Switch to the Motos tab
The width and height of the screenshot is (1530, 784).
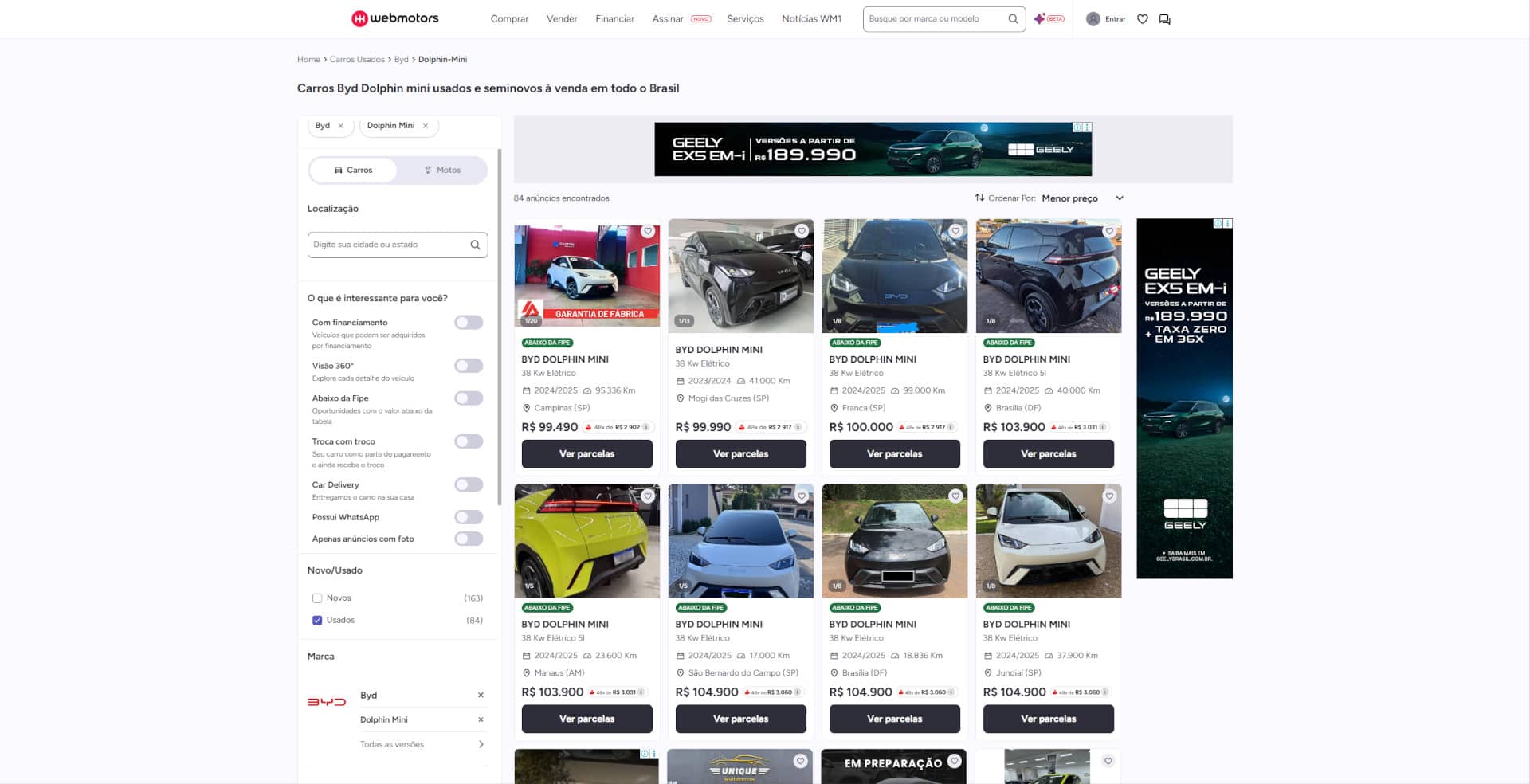click(442, 171)
